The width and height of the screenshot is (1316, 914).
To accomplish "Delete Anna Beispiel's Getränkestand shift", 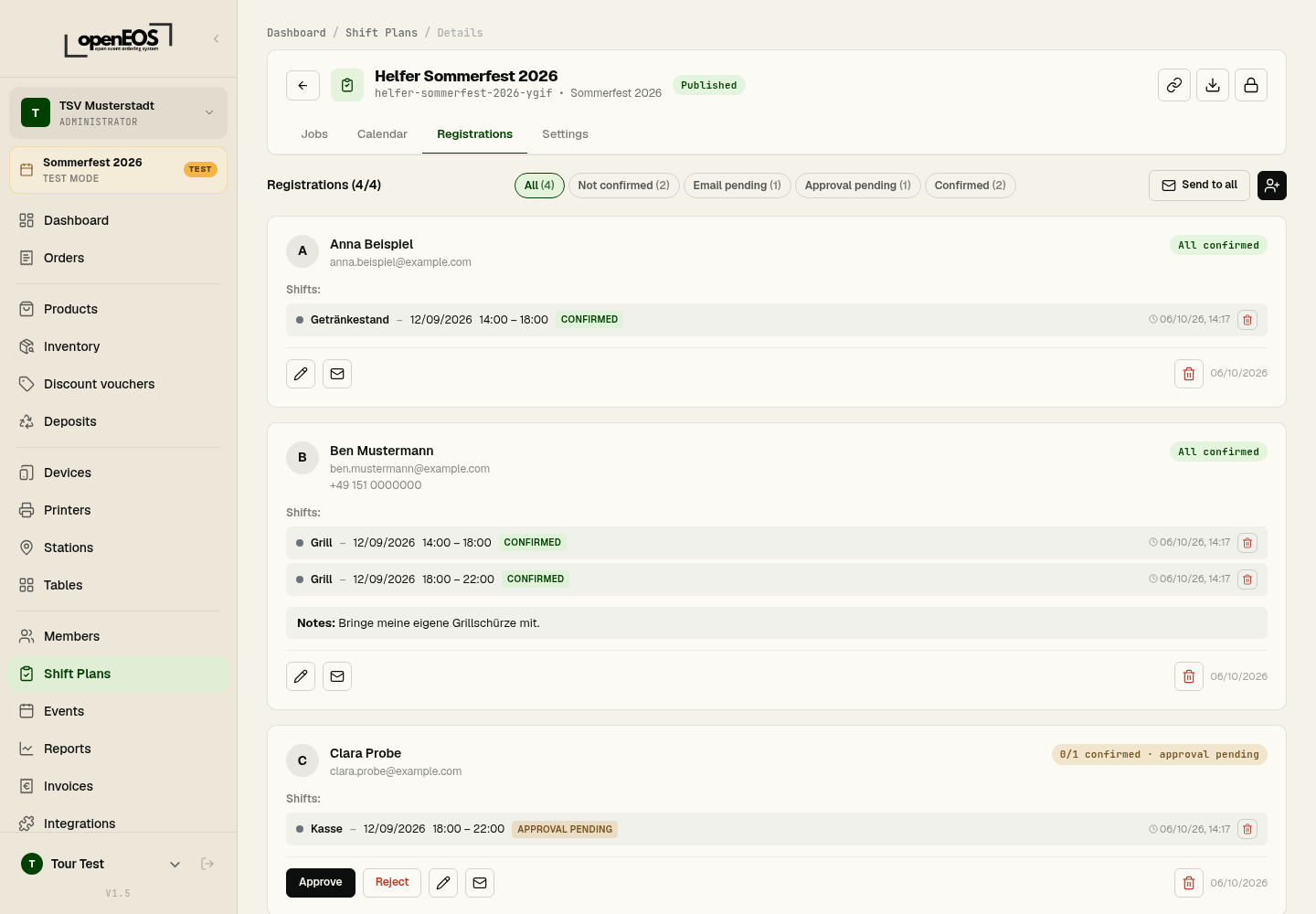I will coord(1247,320).
